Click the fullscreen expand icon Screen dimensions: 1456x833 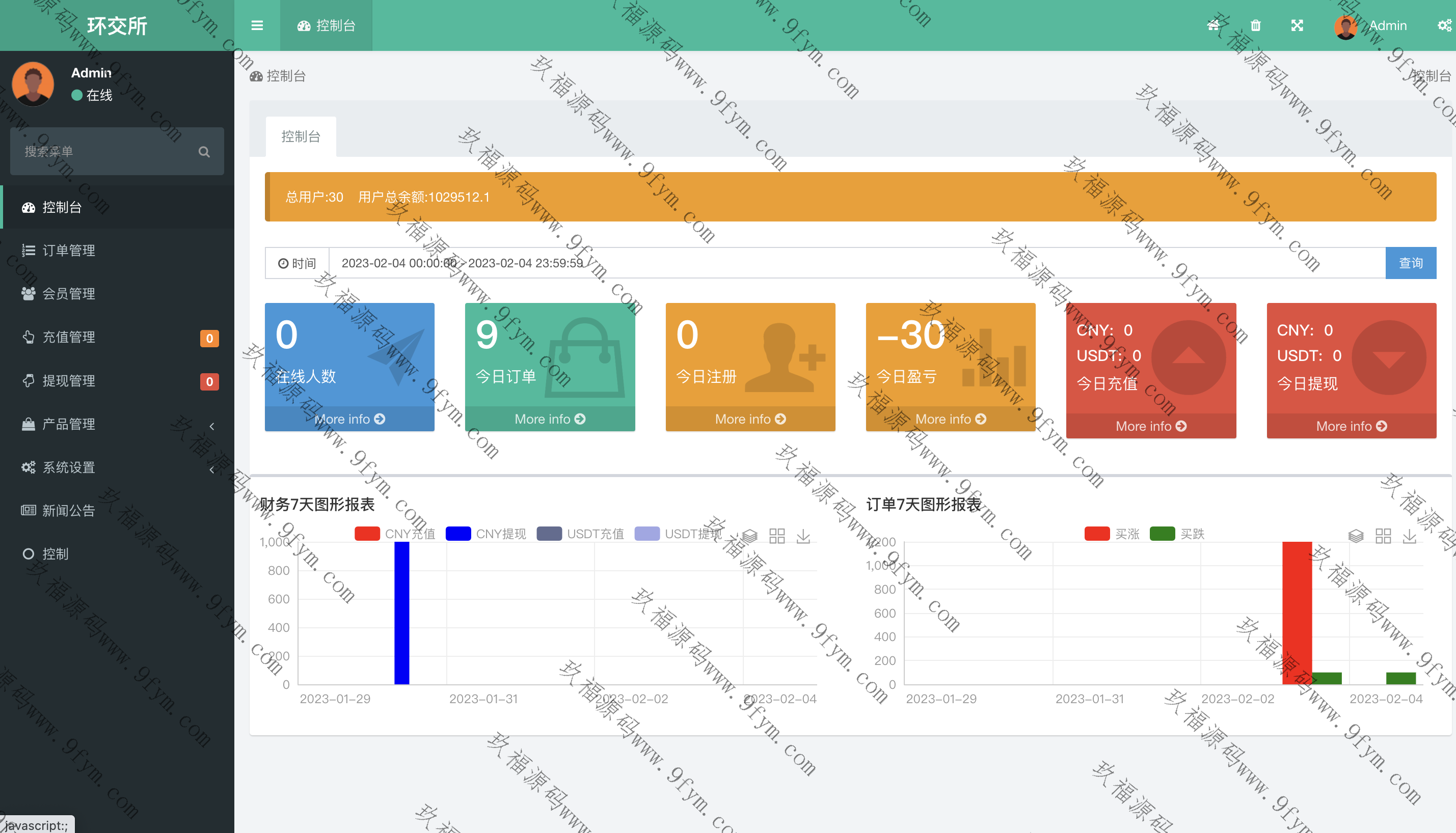1297,25
